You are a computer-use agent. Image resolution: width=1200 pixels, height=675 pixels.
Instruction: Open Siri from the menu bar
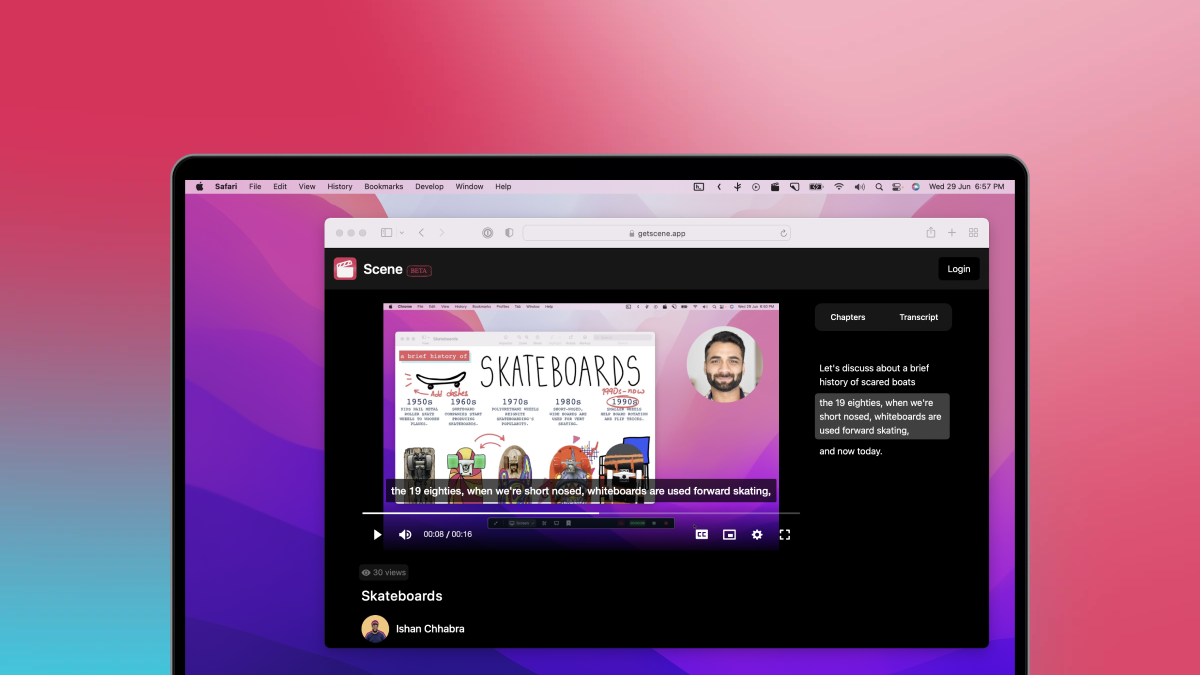[x=916, y=187]
